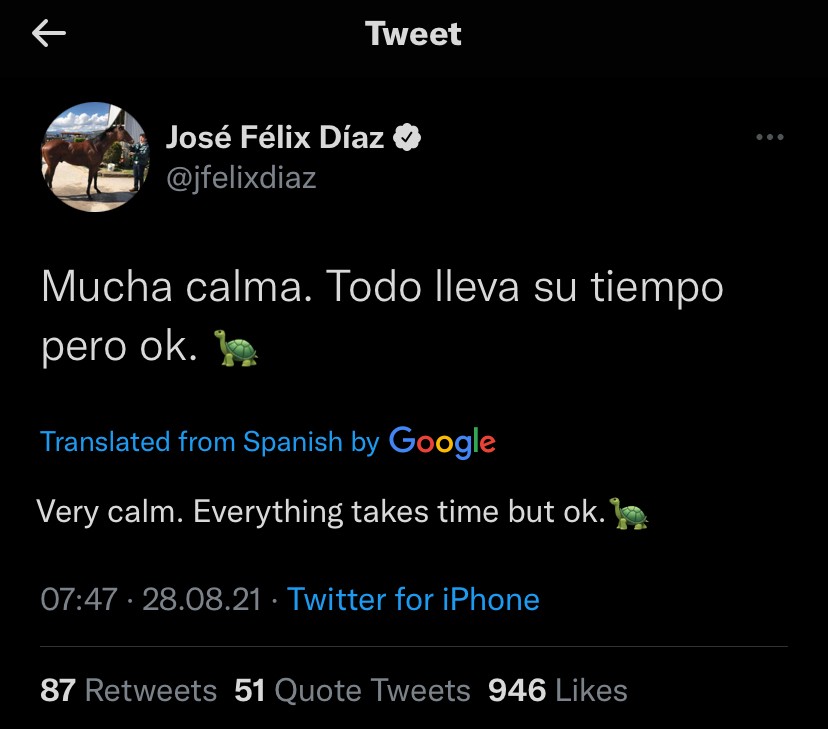
Task: Click the 28.08.21 date
Action: 201,599
